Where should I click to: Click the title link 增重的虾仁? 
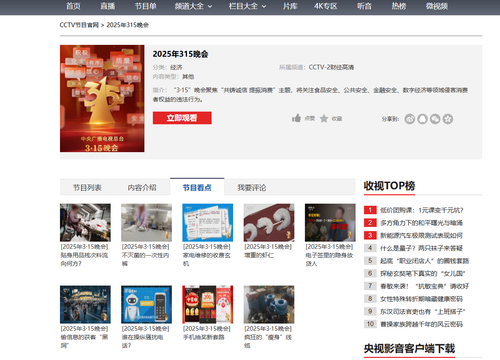[x=268, y=251]
